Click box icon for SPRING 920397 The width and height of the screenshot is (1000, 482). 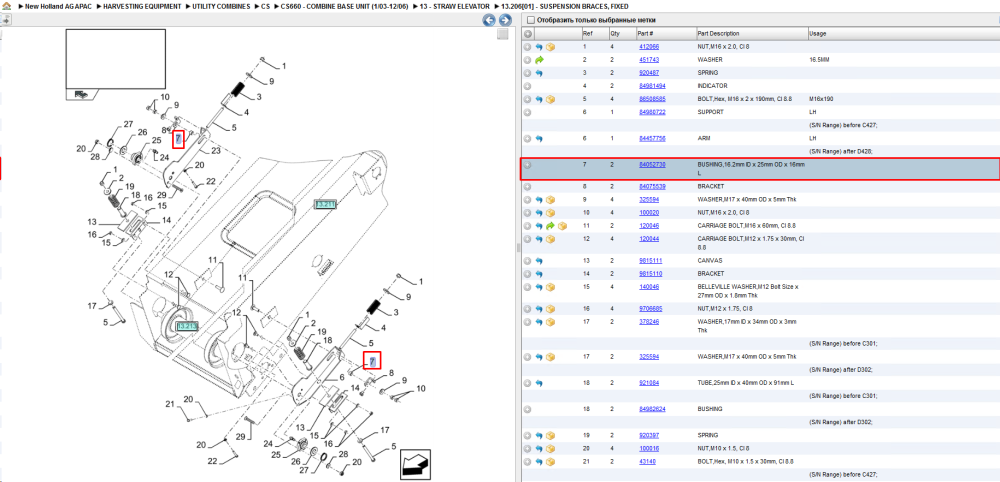(x=550, y=435)
